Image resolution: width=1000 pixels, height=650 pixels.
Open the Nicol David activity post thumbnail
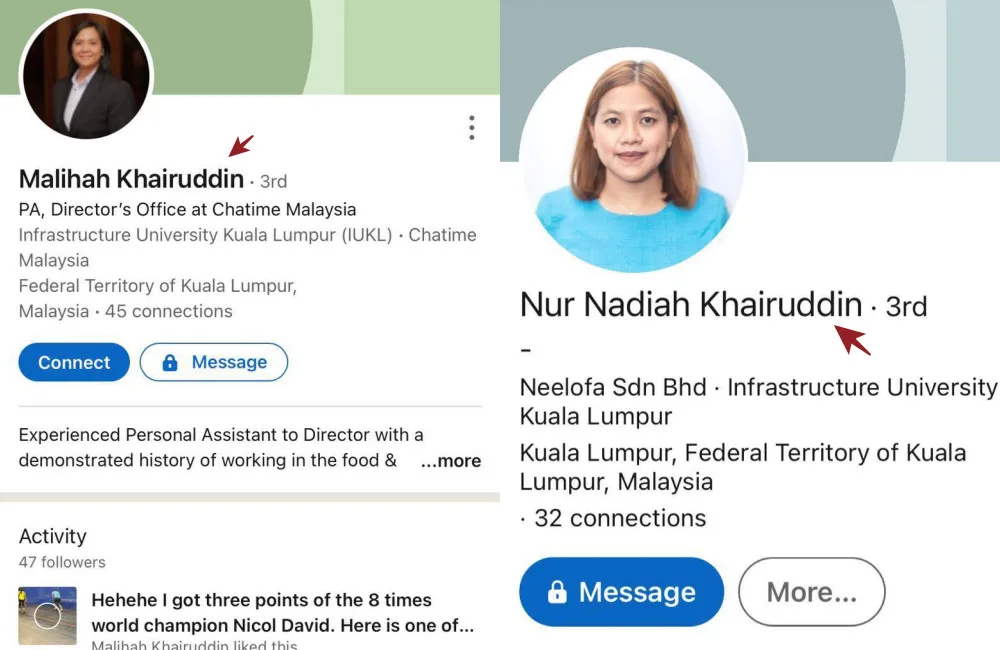coord(48,616)
